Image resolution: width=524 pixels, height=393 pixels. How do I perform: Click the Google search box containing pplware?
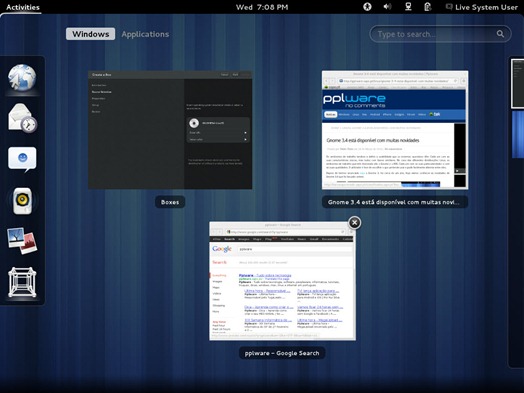tap(295, 249)
